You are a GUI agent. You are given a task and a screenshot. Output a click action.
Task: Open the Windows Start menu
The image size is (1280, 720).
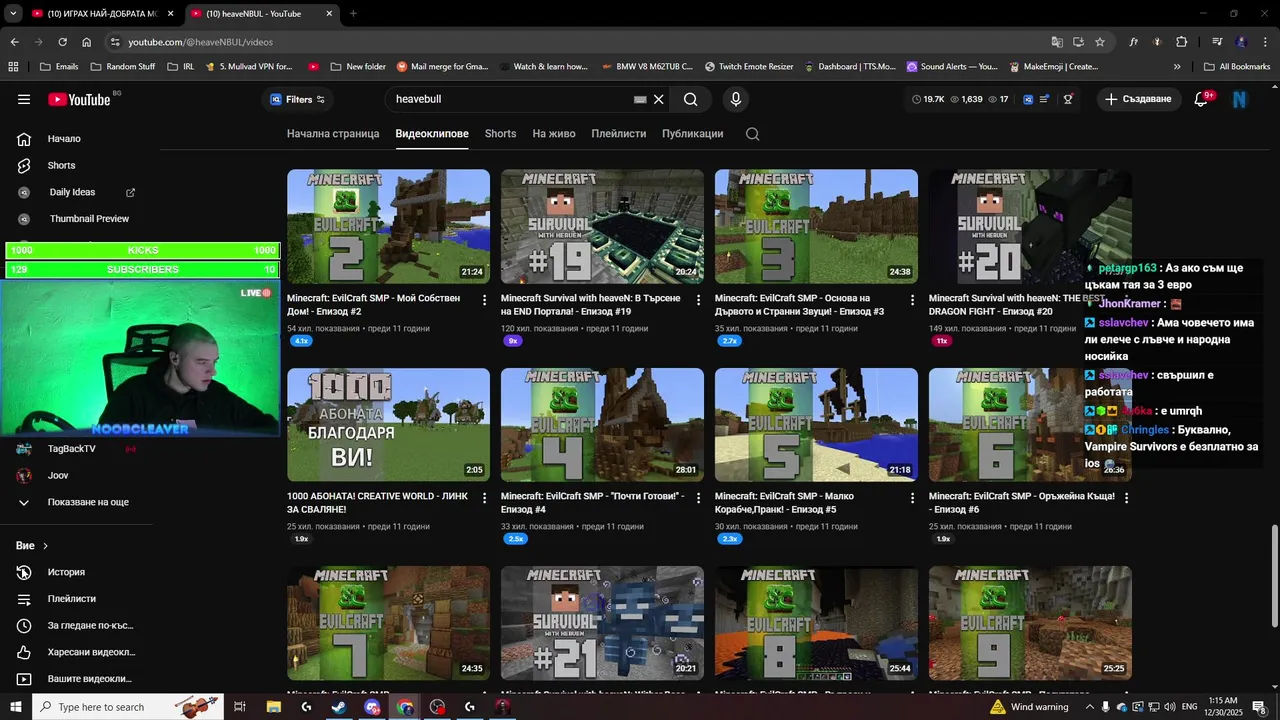tap(15, 707)
